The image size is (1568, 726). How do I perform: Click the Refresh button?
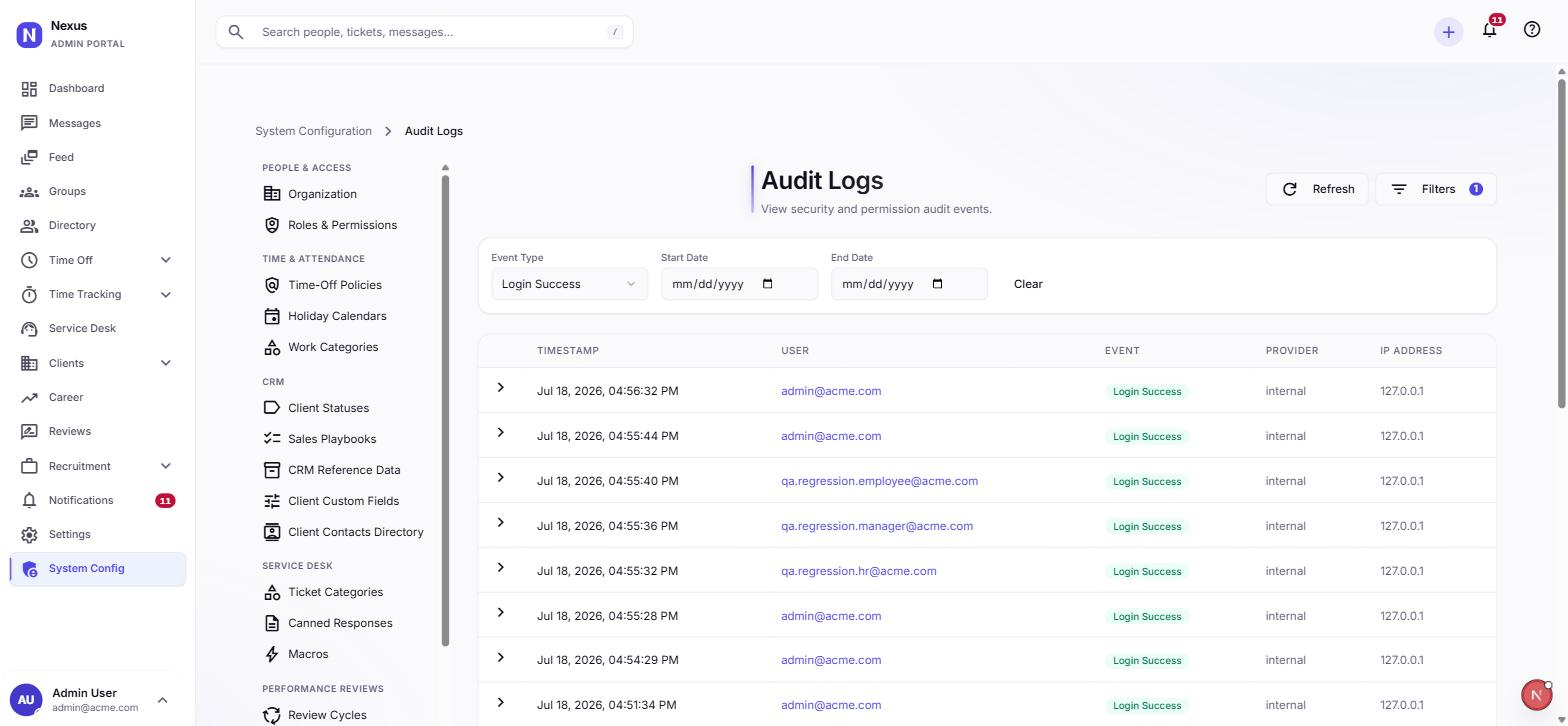click(1317, 189)
